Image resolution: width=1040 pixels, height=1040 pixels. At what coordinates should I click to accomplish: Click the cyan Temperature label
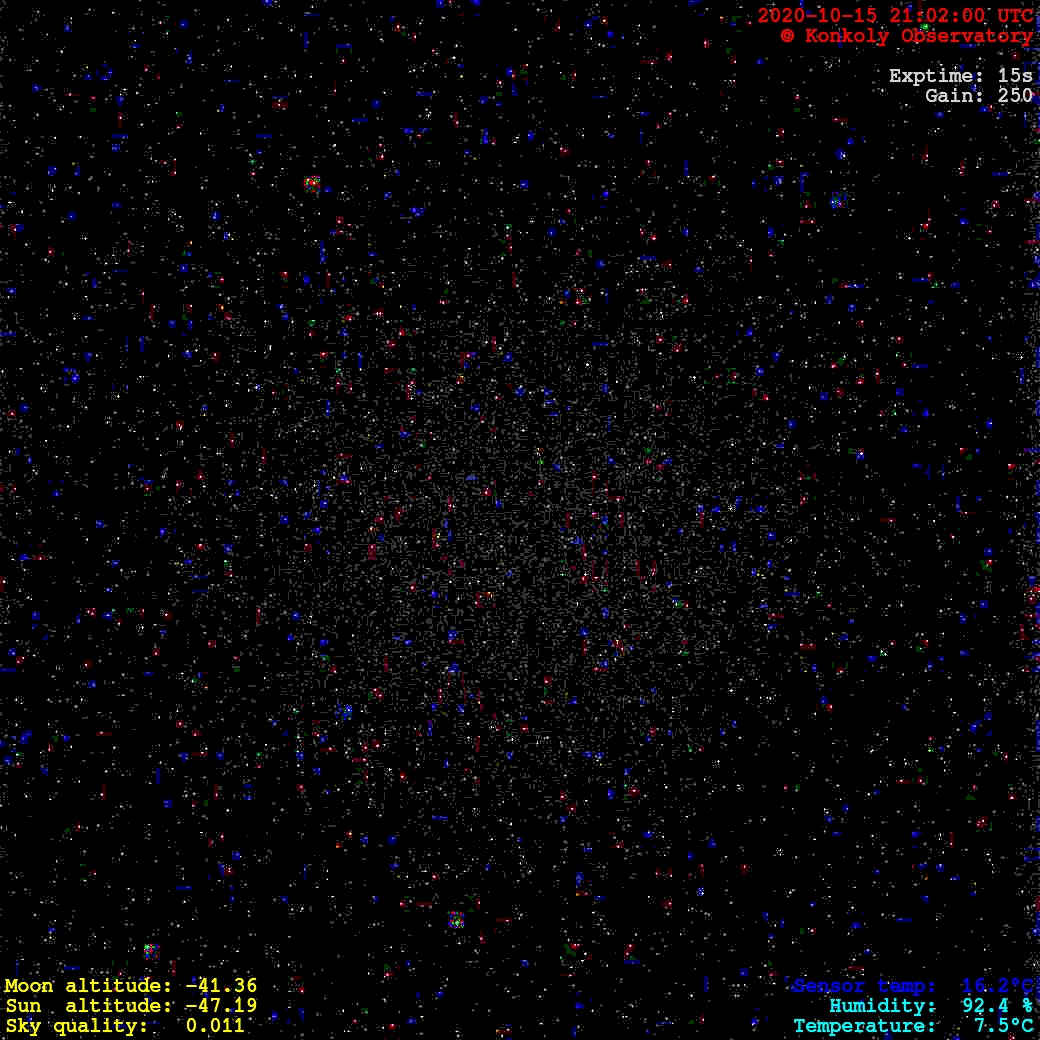(864, 1026)
